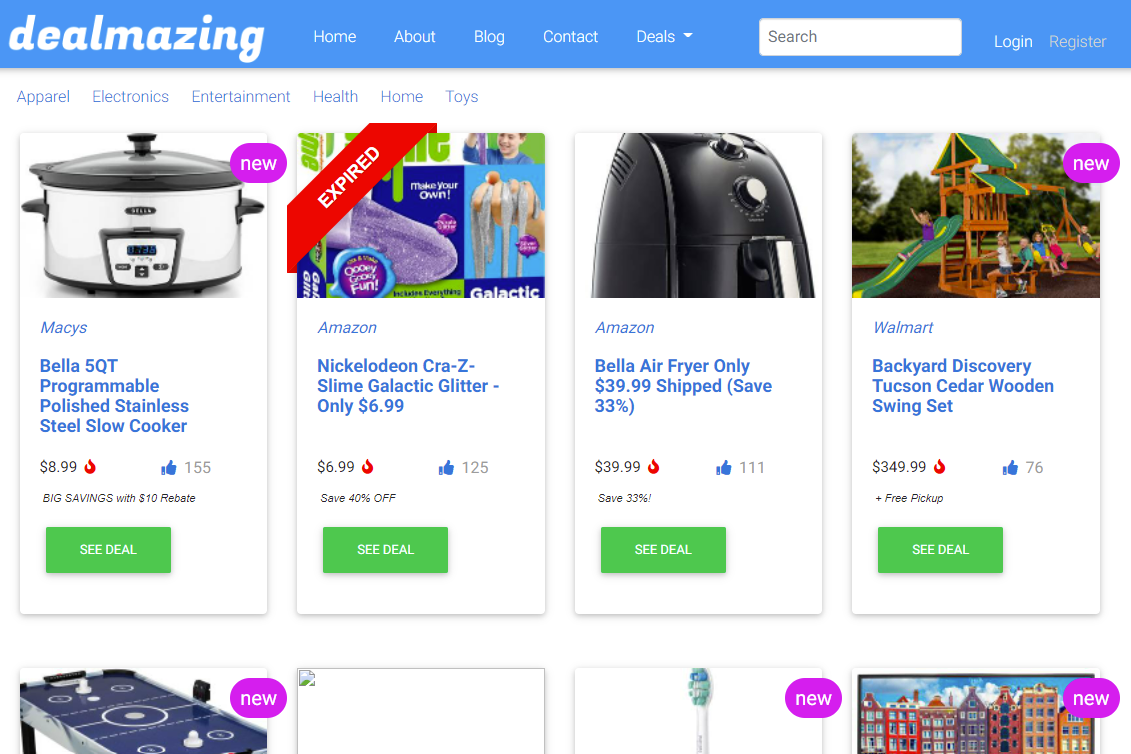Click SEE DEAL for Bella Air Fryer
This screenshot has width=1131, height=754.
click(663, 550)
